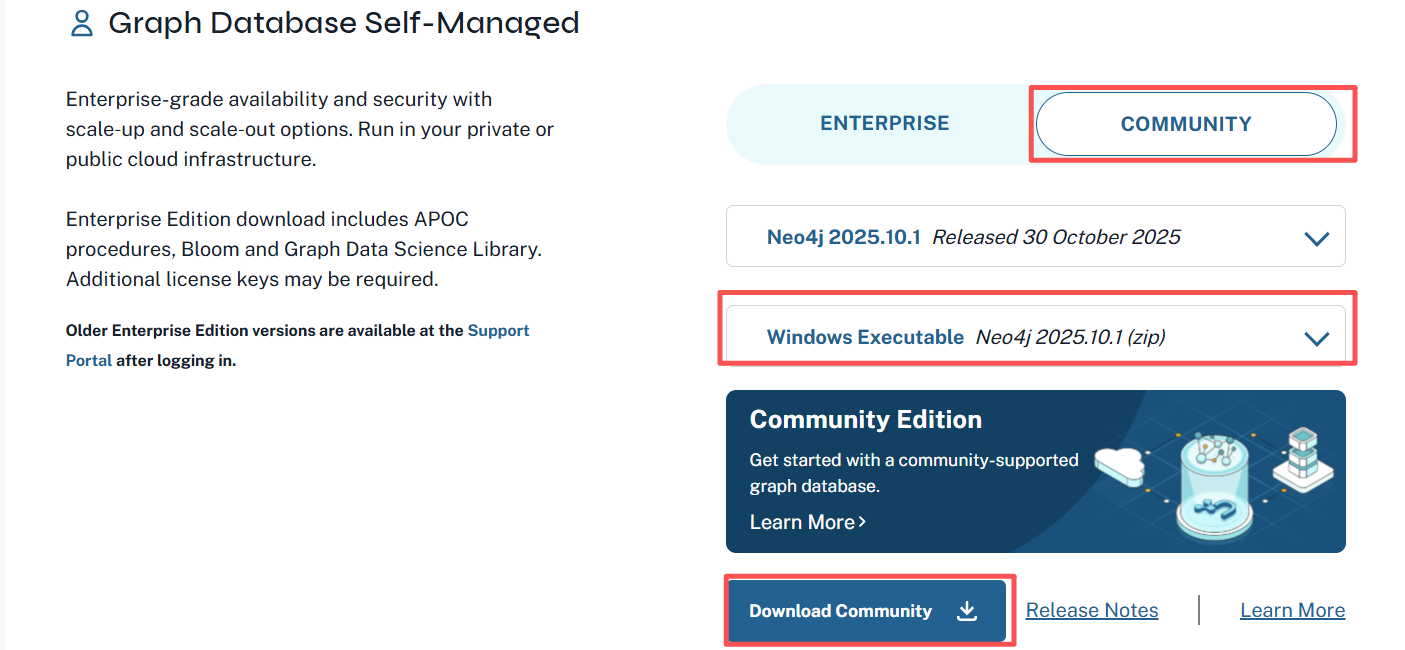Click the Older Enterprise Edition versions note
This screenshot has height=650, width=1405.
coord(298,345)
